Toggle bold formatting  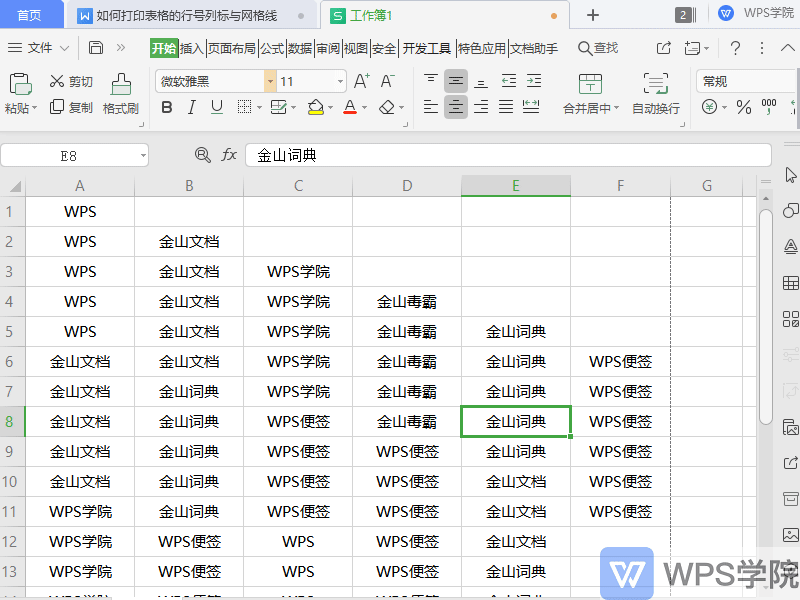(166, 107)
